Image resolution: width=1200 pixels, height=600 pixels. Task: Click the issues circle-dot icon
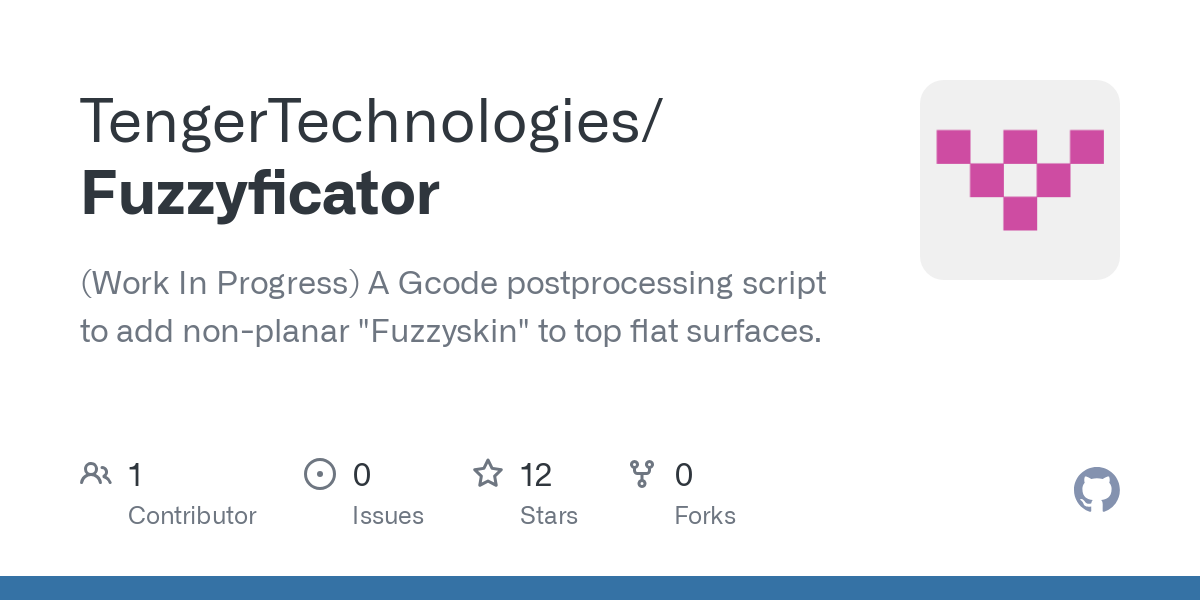[319, 473]
